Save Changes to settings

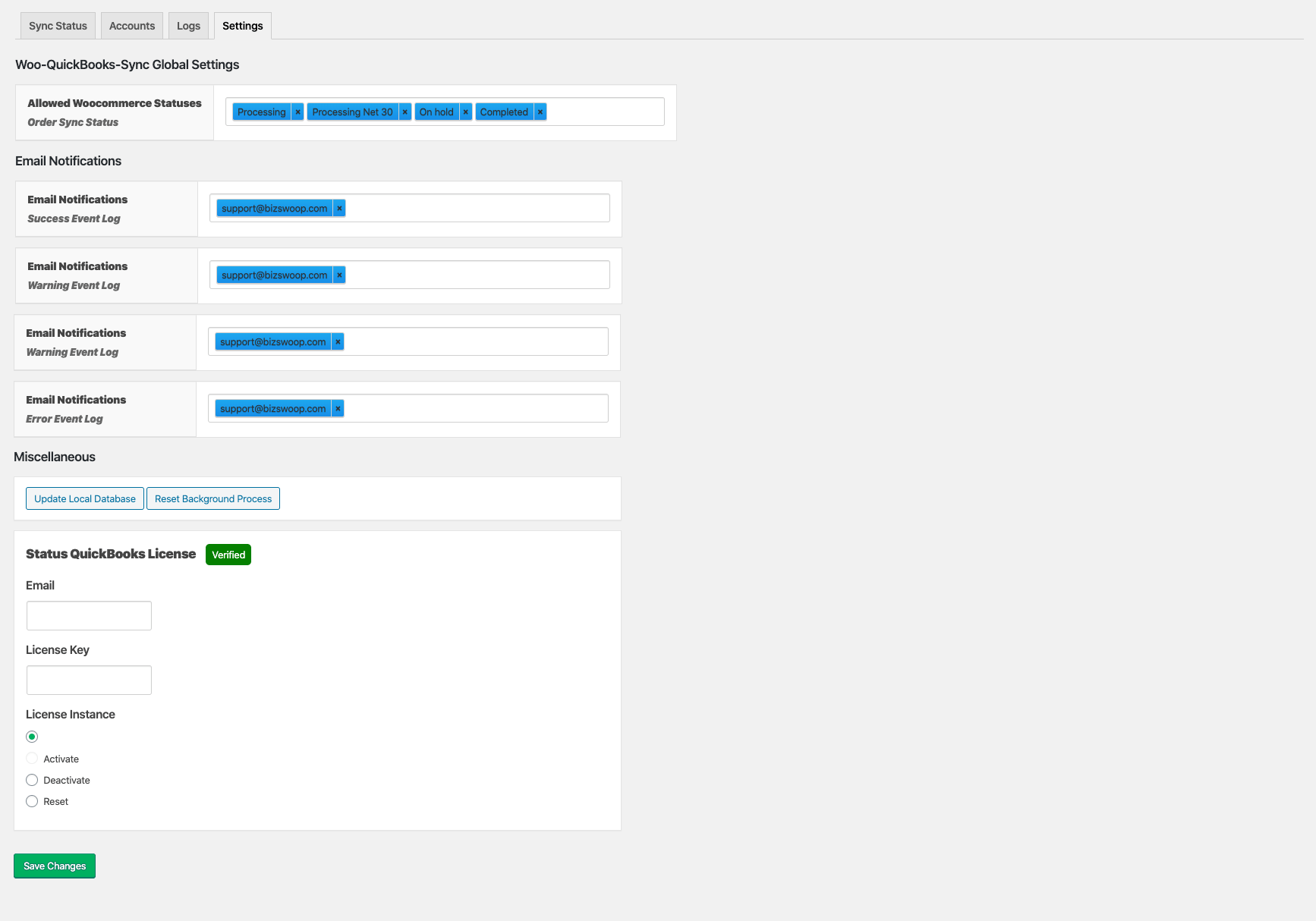point(55,866)
